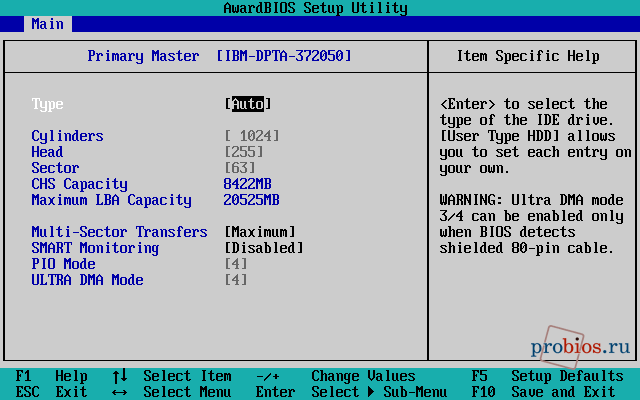
Task: Select the Multi-Sector Transfers label
Action: 119,232
